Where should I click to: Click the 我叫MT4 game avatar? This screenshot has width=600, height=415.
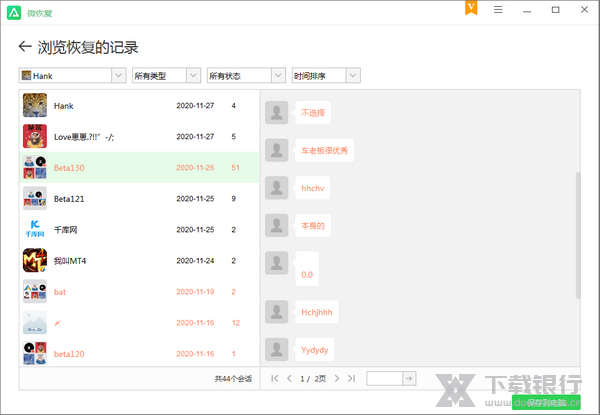(x=35, y=260)
